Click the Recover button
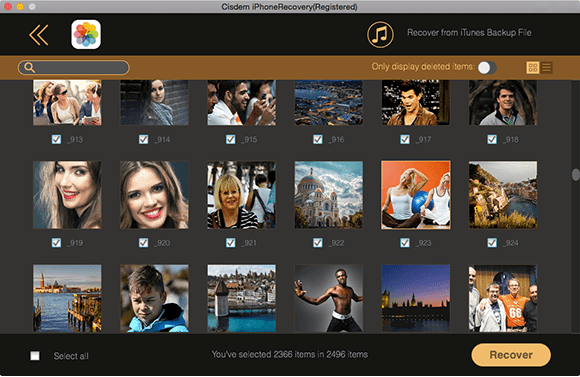580x377 pixels. [x=511, y=355]
